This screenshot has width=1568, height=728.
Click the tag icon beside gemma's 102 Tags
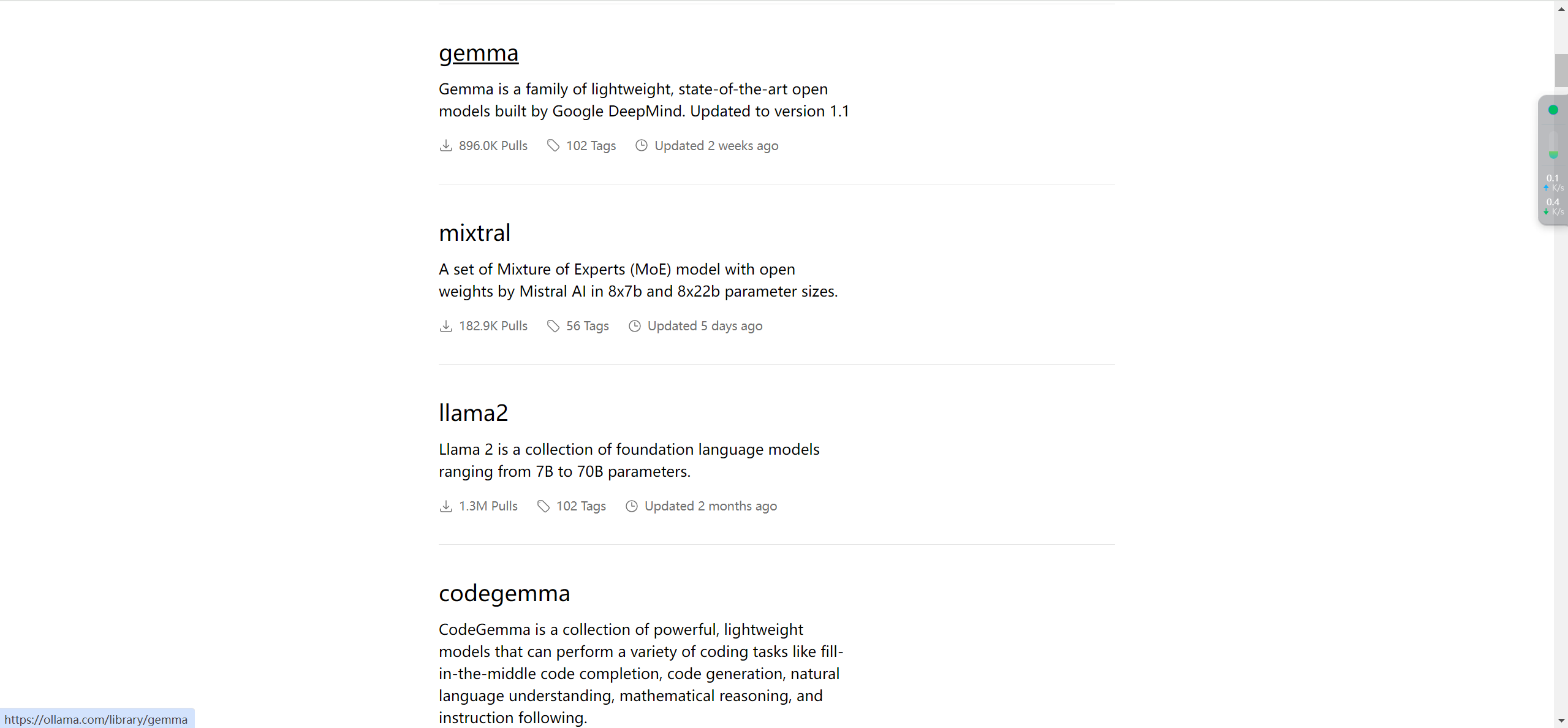(x=553, y=146)
